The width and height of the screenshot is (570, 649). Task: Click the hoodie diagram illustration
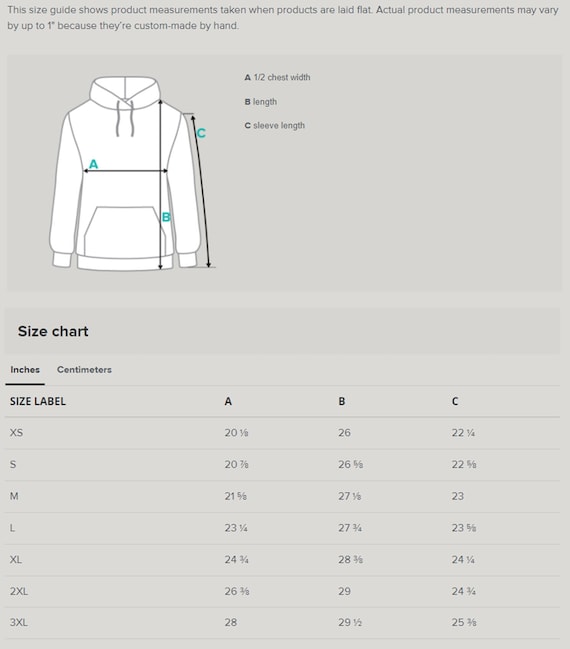click(x=132, y=173)
